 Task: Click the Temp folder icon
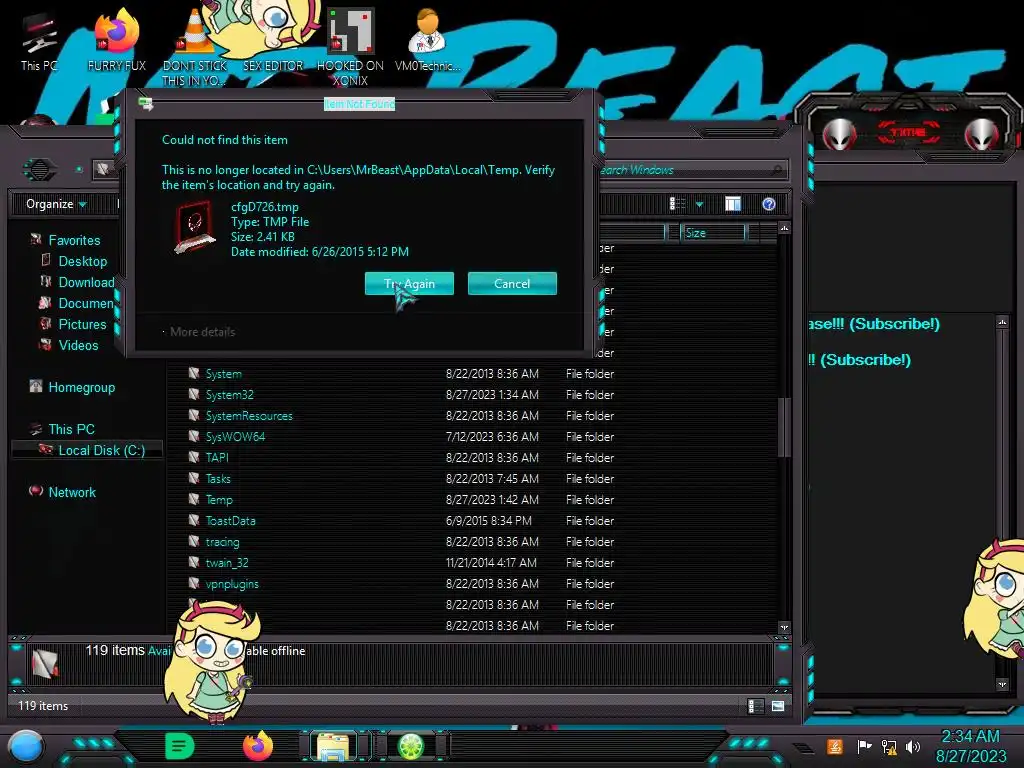[x=194, y=499]
